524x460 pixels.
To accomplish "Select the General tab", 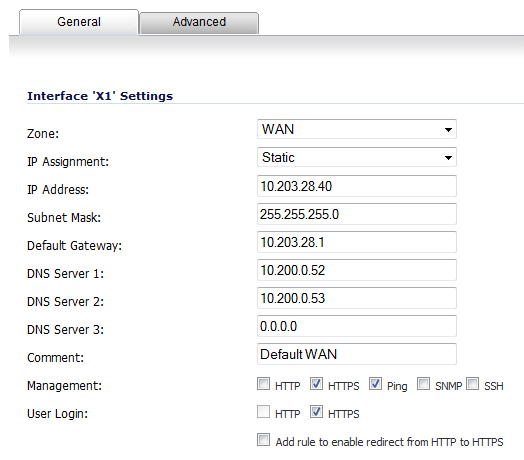I will (79, 22).
